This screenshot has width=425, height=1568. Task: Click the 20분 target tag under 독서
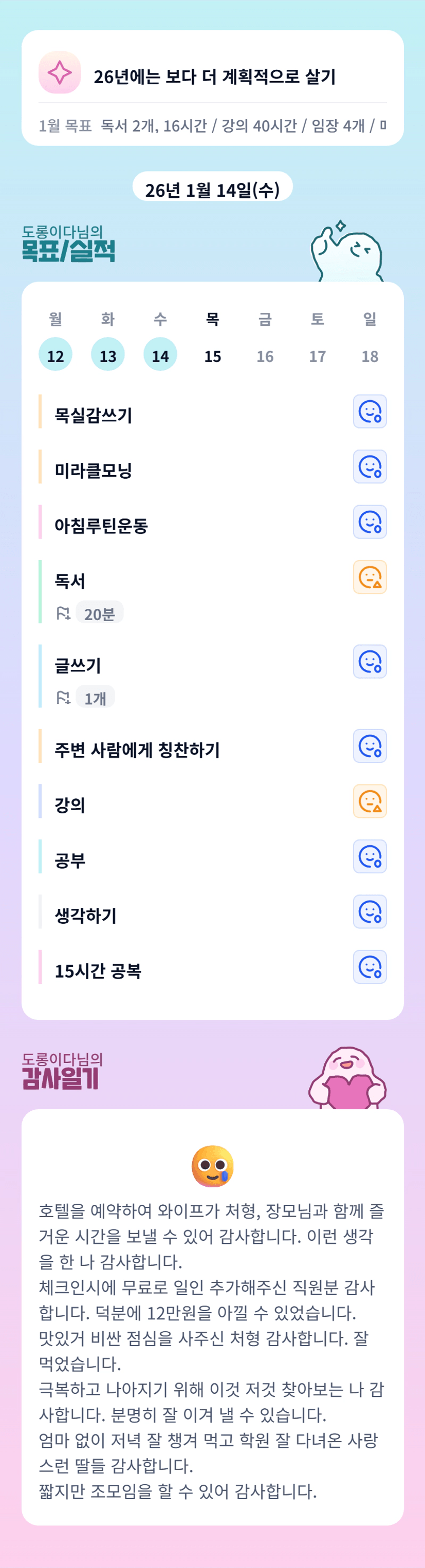[x=99, y=613]
